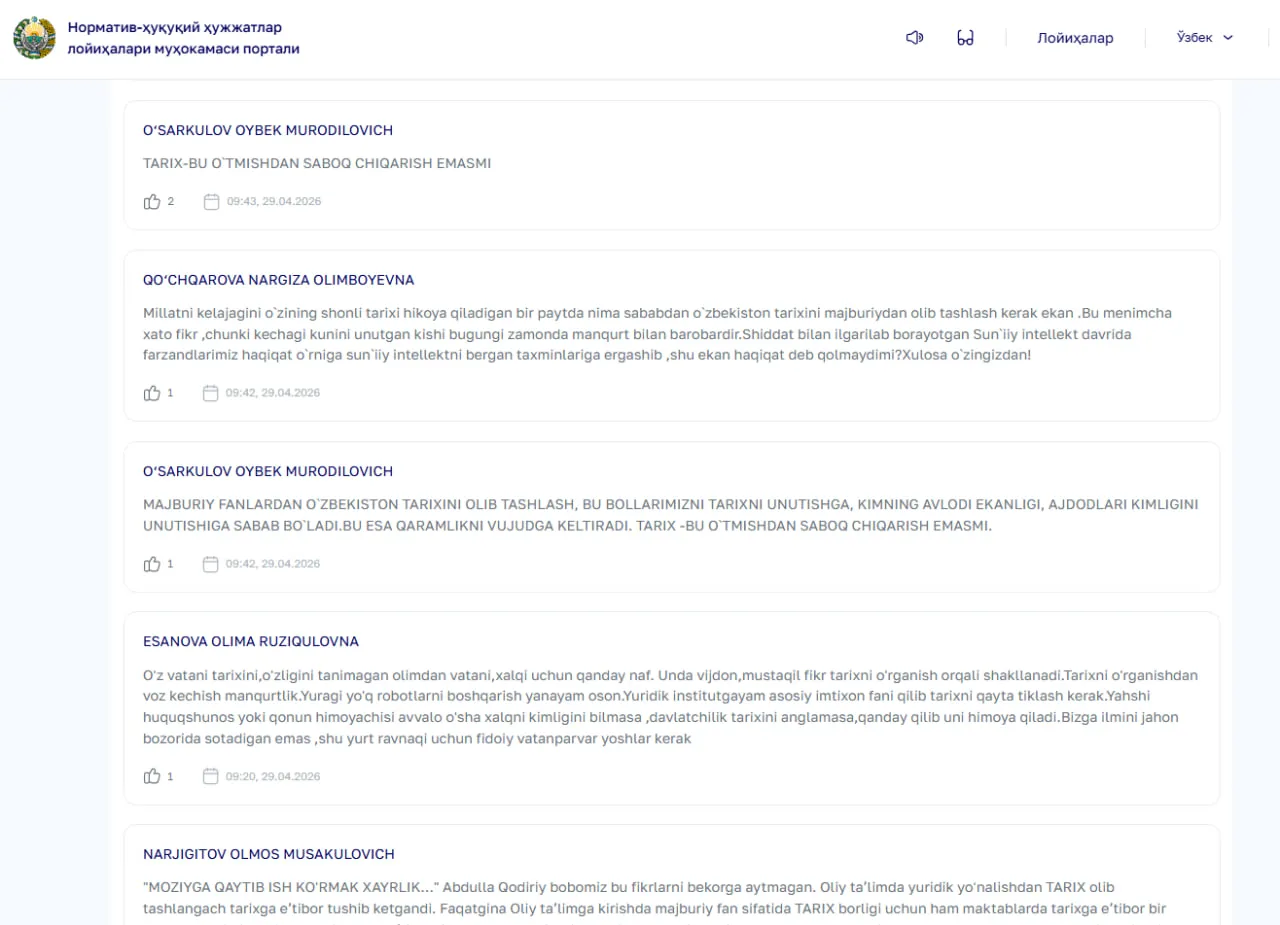Click the glasses accessibility icon

tap(965, 38)
